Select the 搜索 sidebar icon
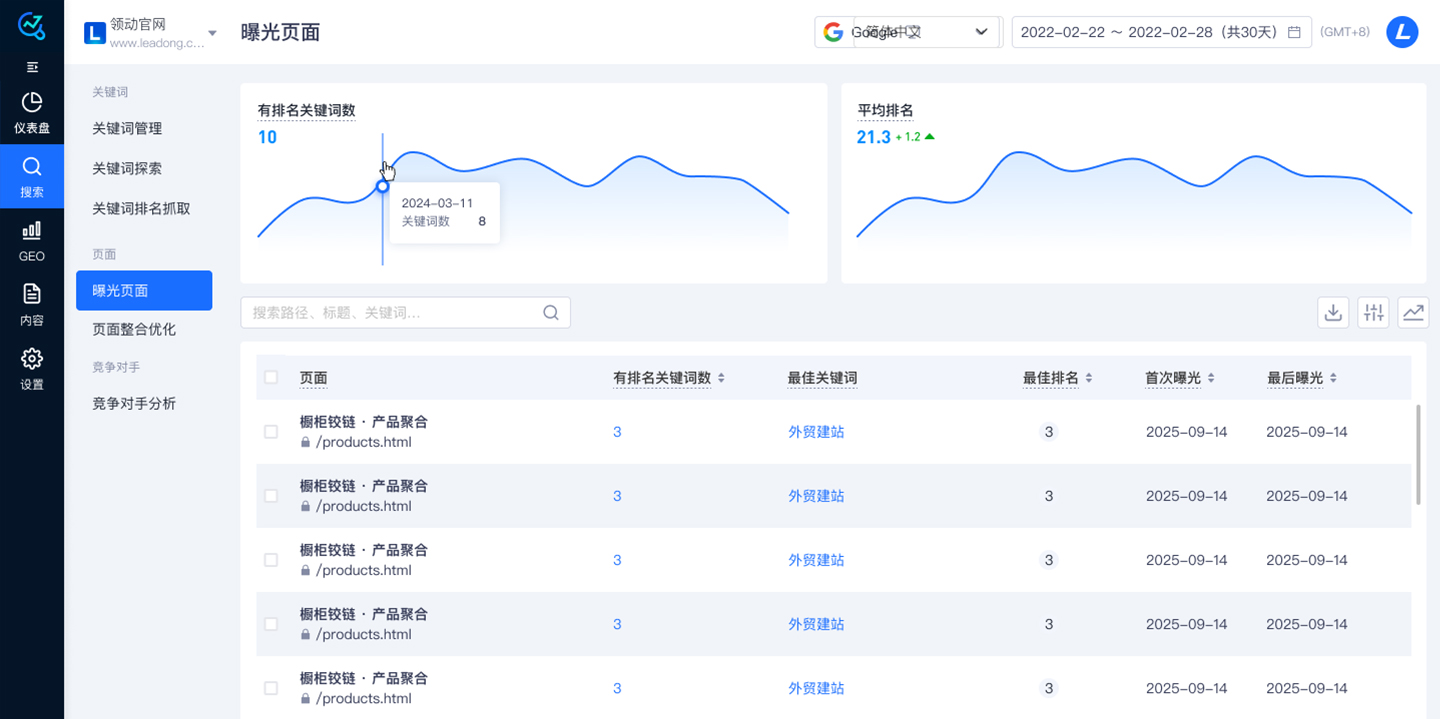Image resolution: width=1440 pixels, height=719 pixels. [x=32, y=166]
